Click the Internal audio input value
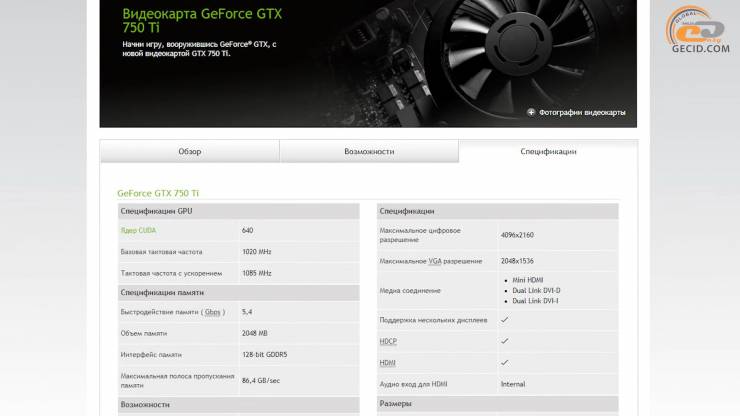Viewport: 740px width, 416px height. pyautogui.click(x=513, y=384)
